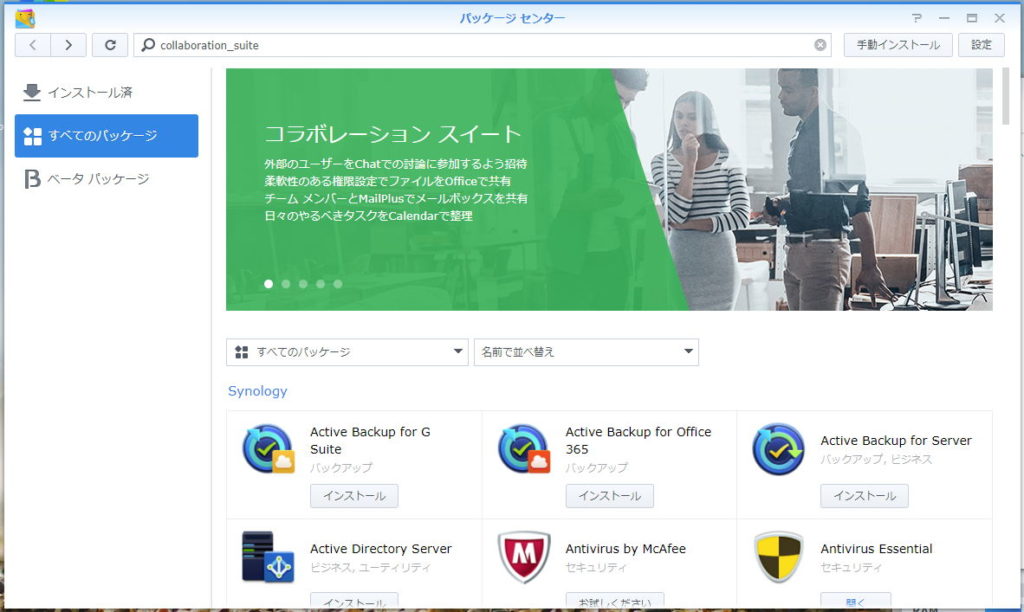This screenshot has width=1024, height=612.
Task: Click the Antivirus Essential shield icon
Action: [778, 557]
